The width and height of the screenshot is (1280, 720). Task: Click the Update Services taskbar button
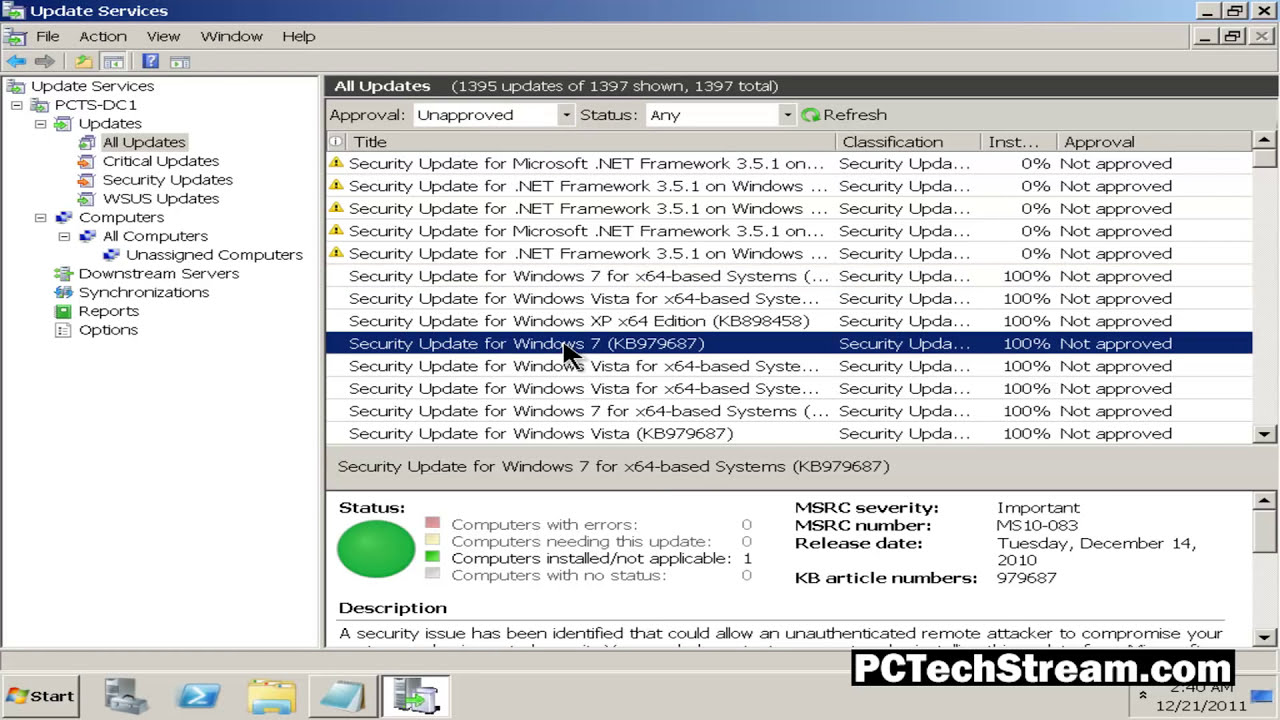coord(415,696)
